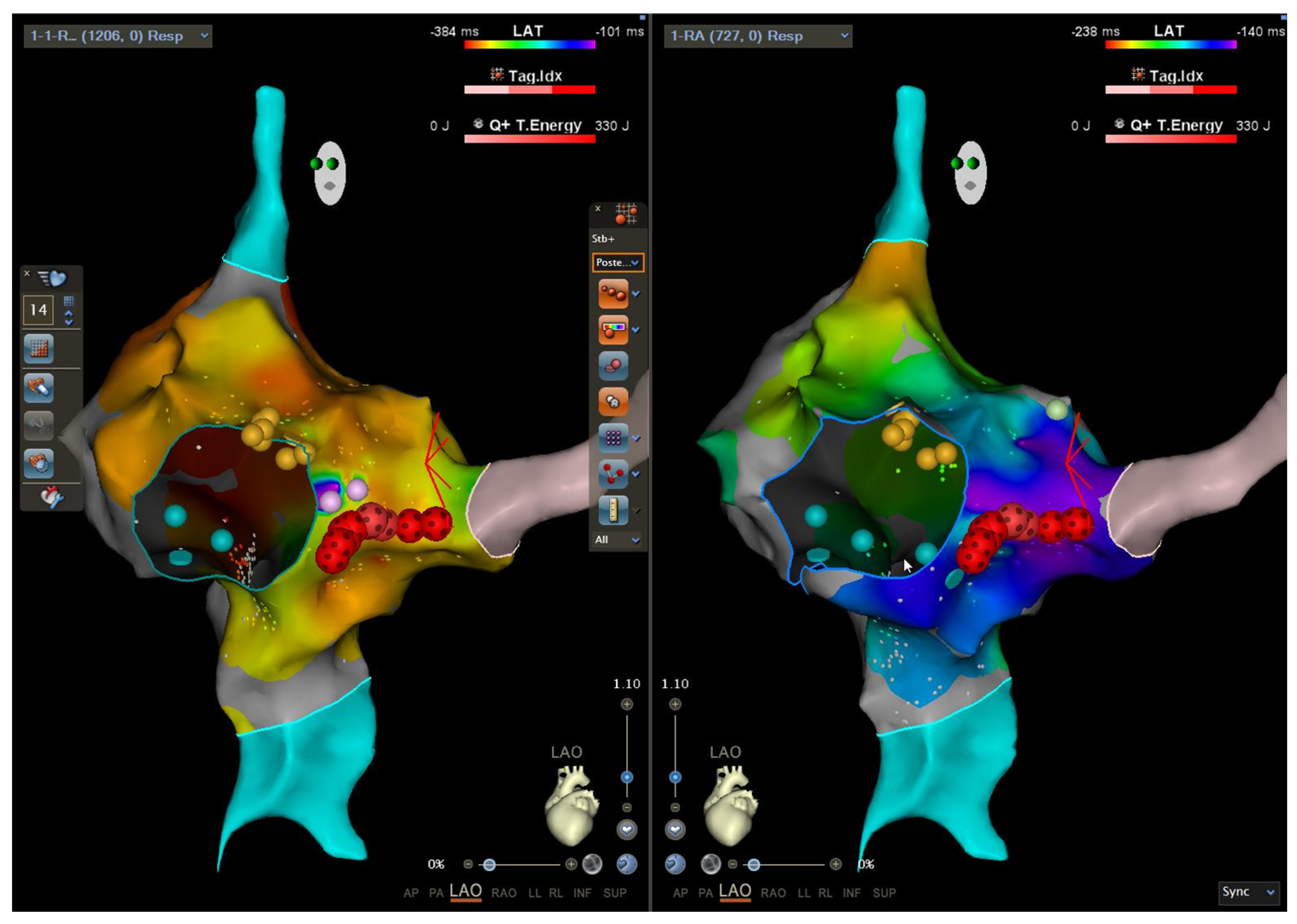Toggle the orange double-sphere button

click(613, 402)
